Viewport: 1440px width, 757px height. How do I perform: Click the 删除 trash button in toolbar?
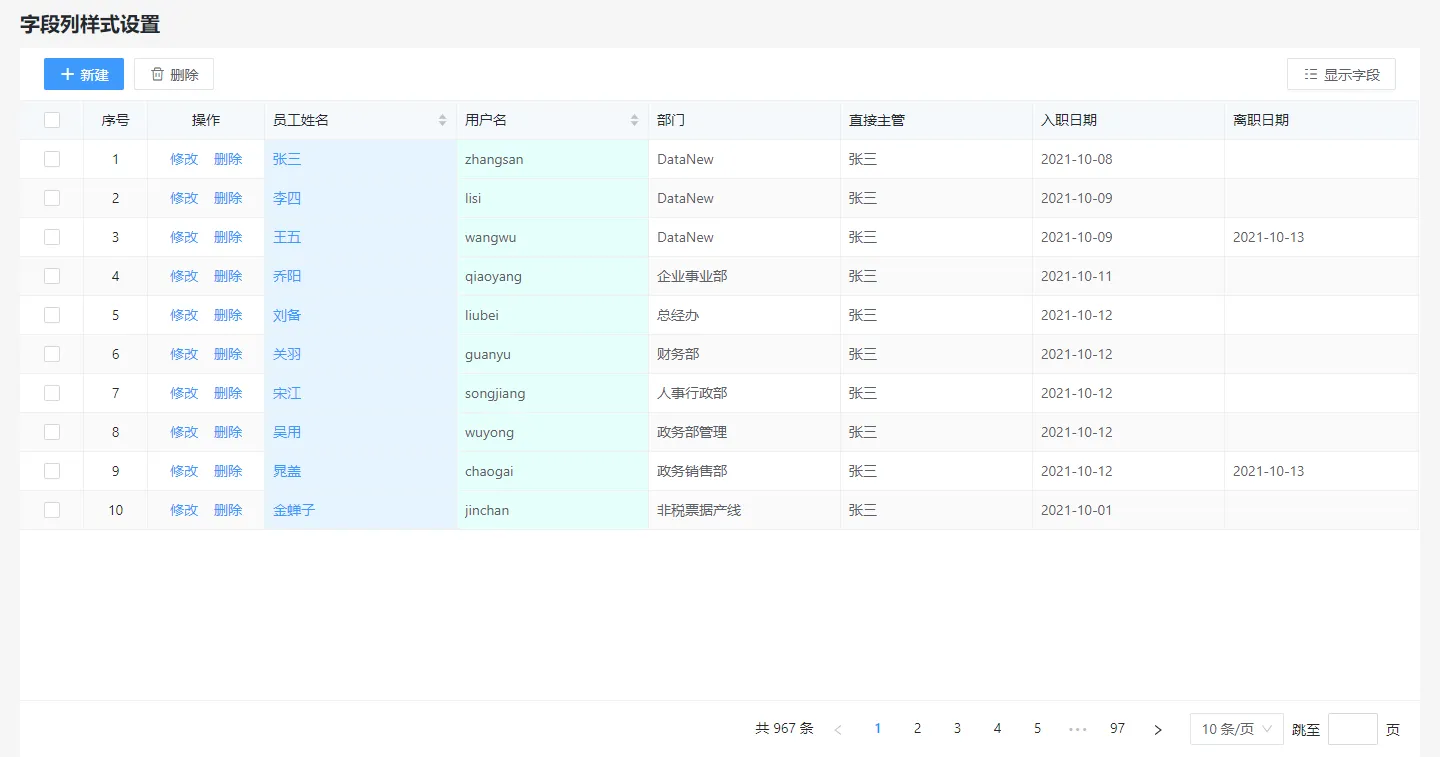click(x=174, y=74)
